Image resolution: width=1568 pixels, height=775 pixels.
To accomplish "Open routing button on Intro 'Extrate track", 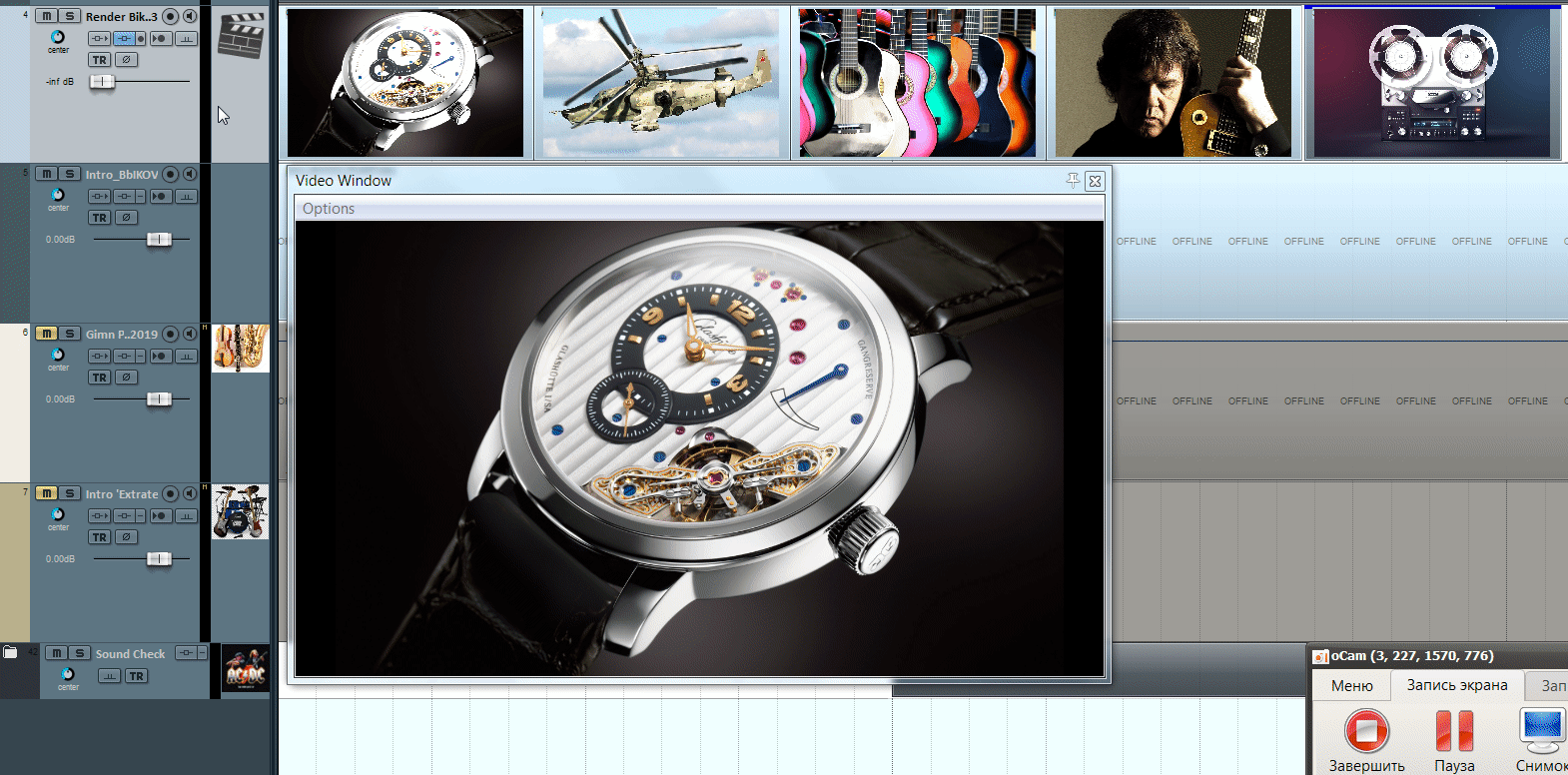I will (x=99, y=516).
